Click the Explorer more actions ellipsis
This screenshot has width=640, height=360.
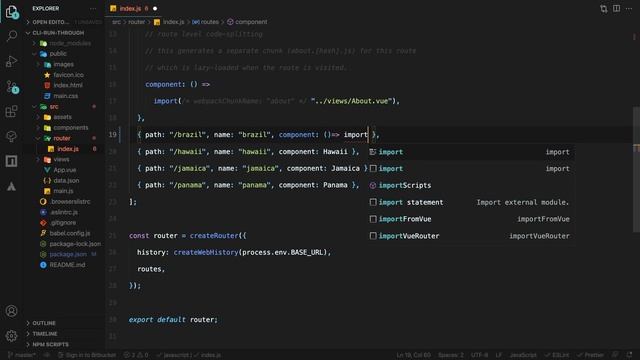[93, 9]
